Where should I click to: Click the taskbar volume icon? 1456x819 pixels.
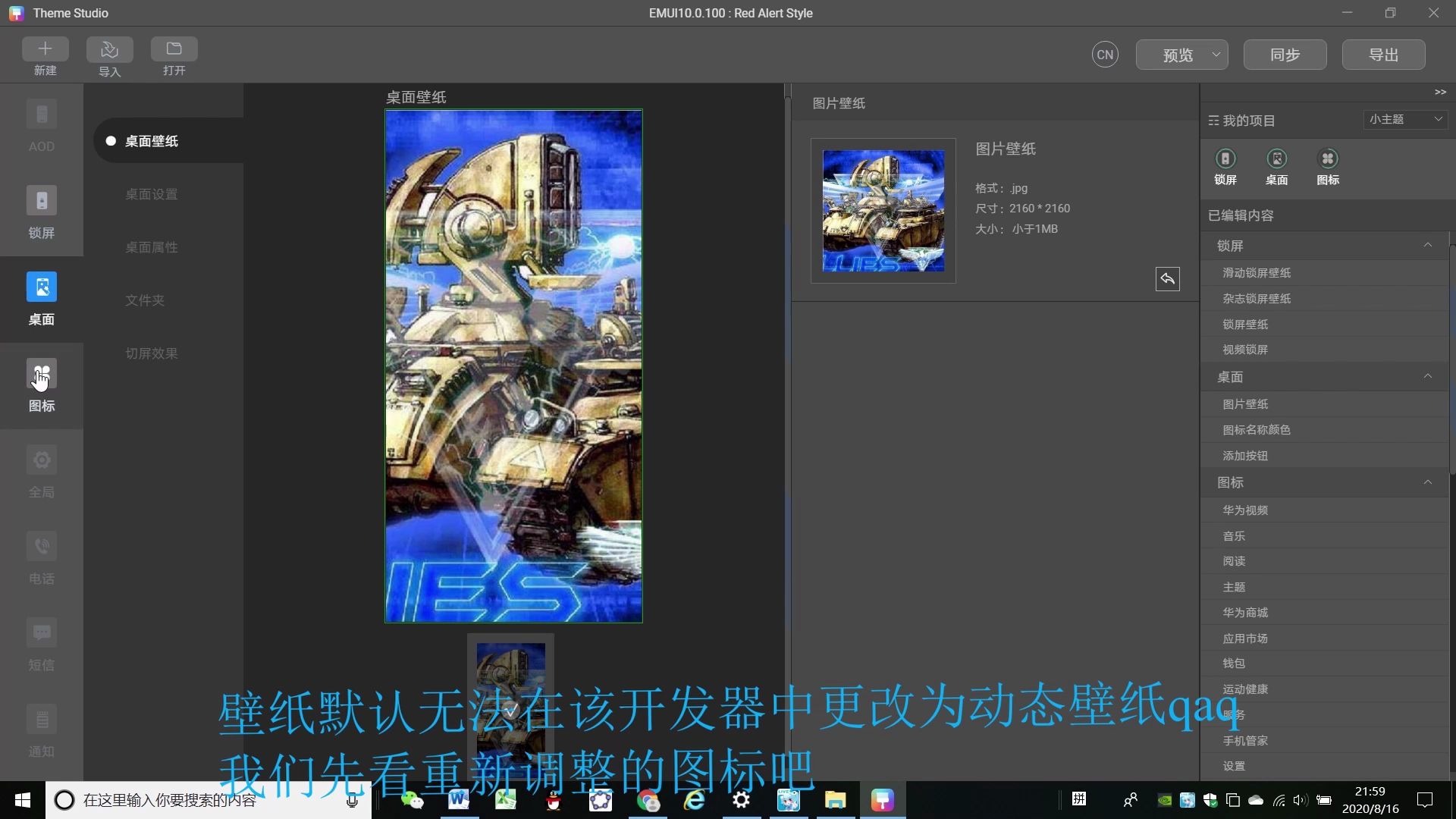(1301, 800)
